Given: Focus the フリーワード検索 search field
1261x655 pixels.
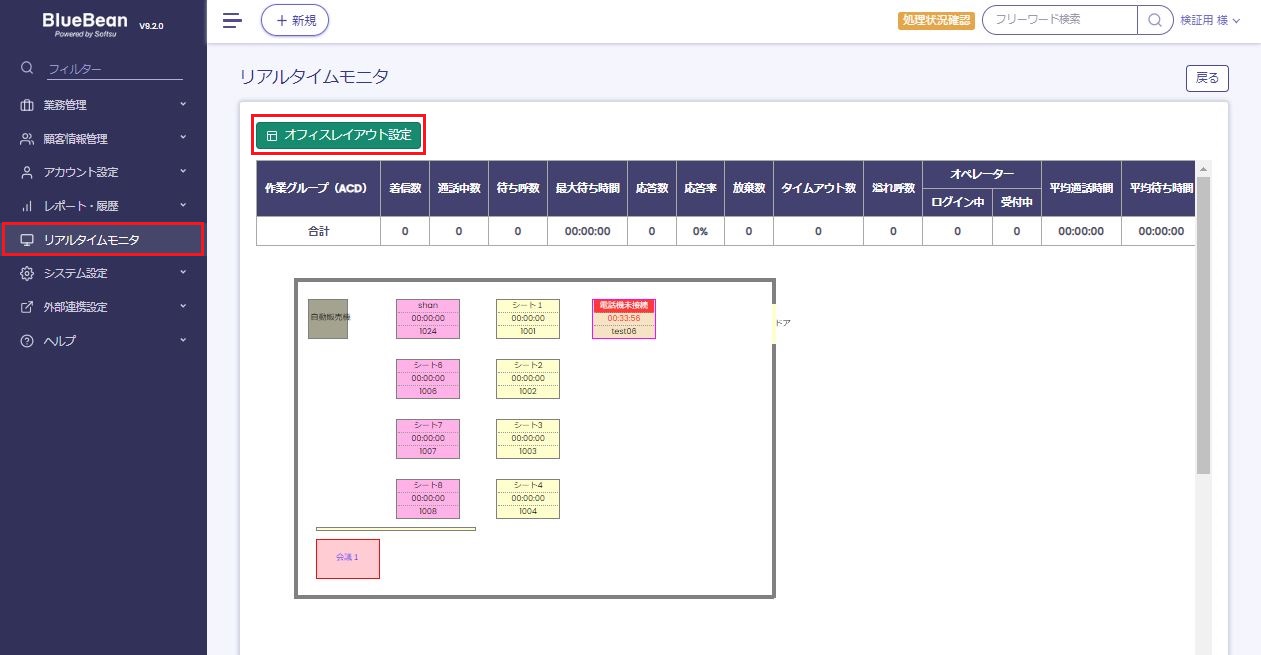Looking at the screenshot, I should (1060, 20).
